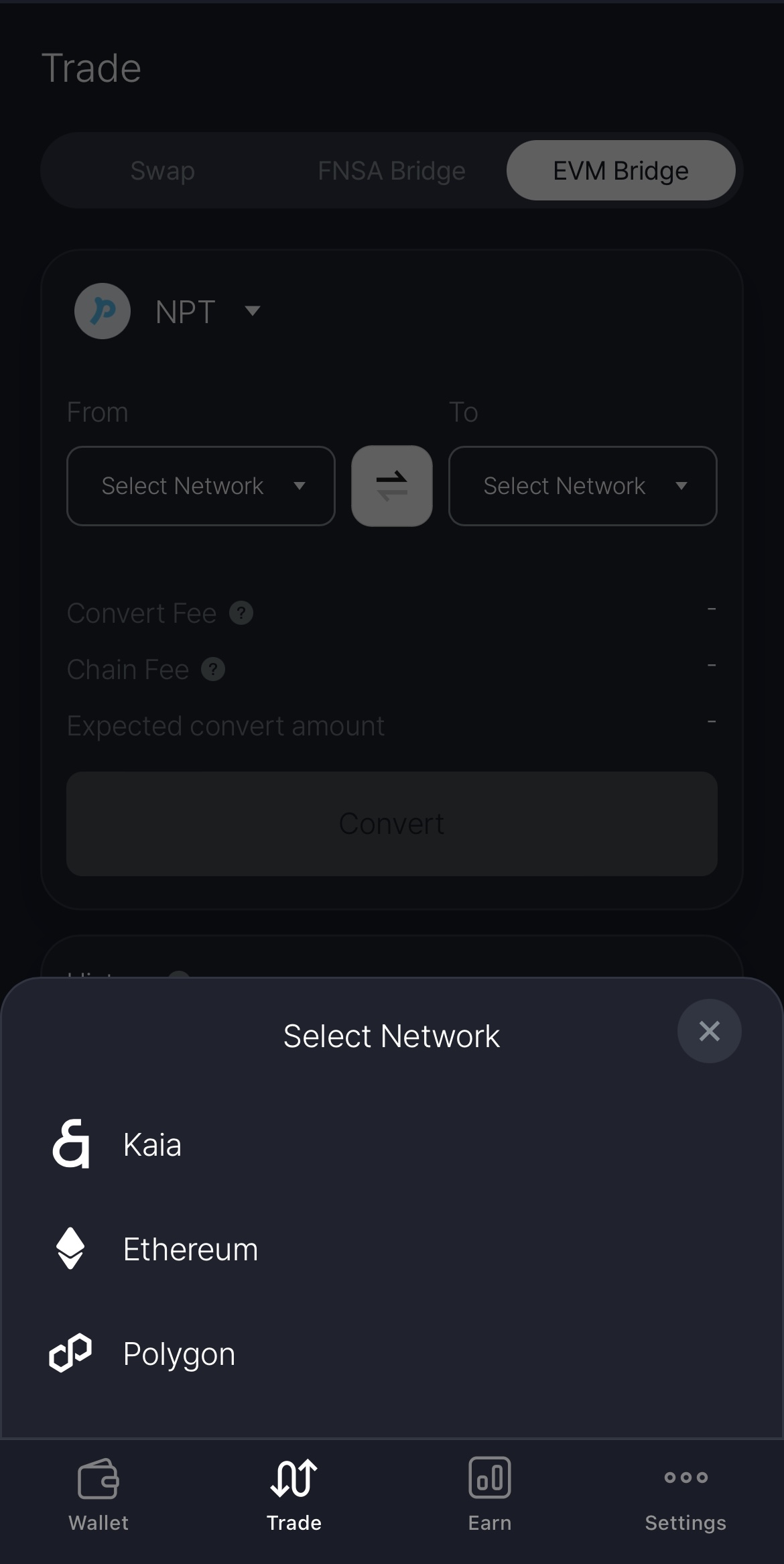This screenshot has width=784, height=1564.
Task: Click the Ethereum diamond icon
Action: coord(70,1248)
